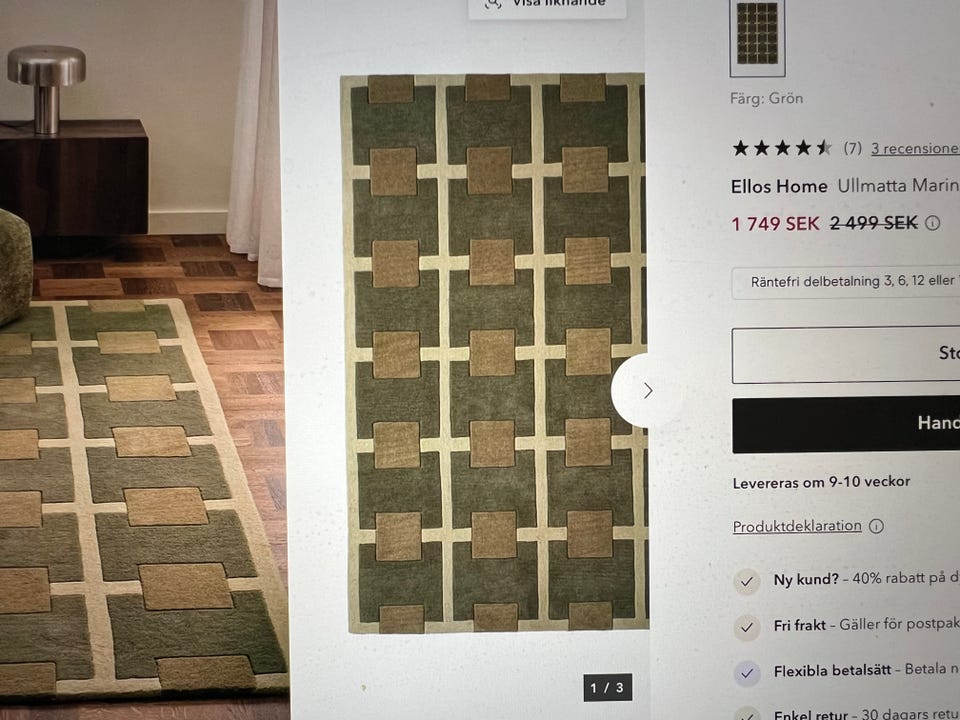The width and height of the screenshot is (960, 720).
Task: Click the main rug product image
Action: pos(493,353)
